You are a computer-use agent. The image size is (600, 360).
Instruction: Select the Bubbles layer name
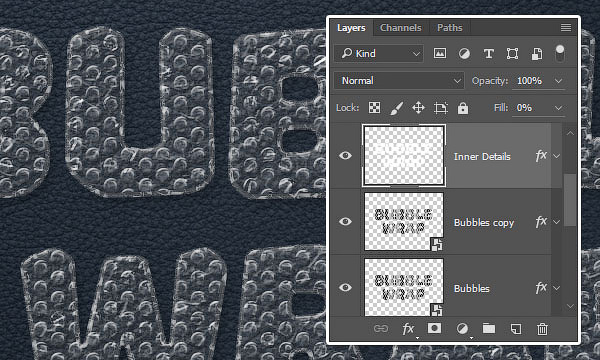pos(471,288)
